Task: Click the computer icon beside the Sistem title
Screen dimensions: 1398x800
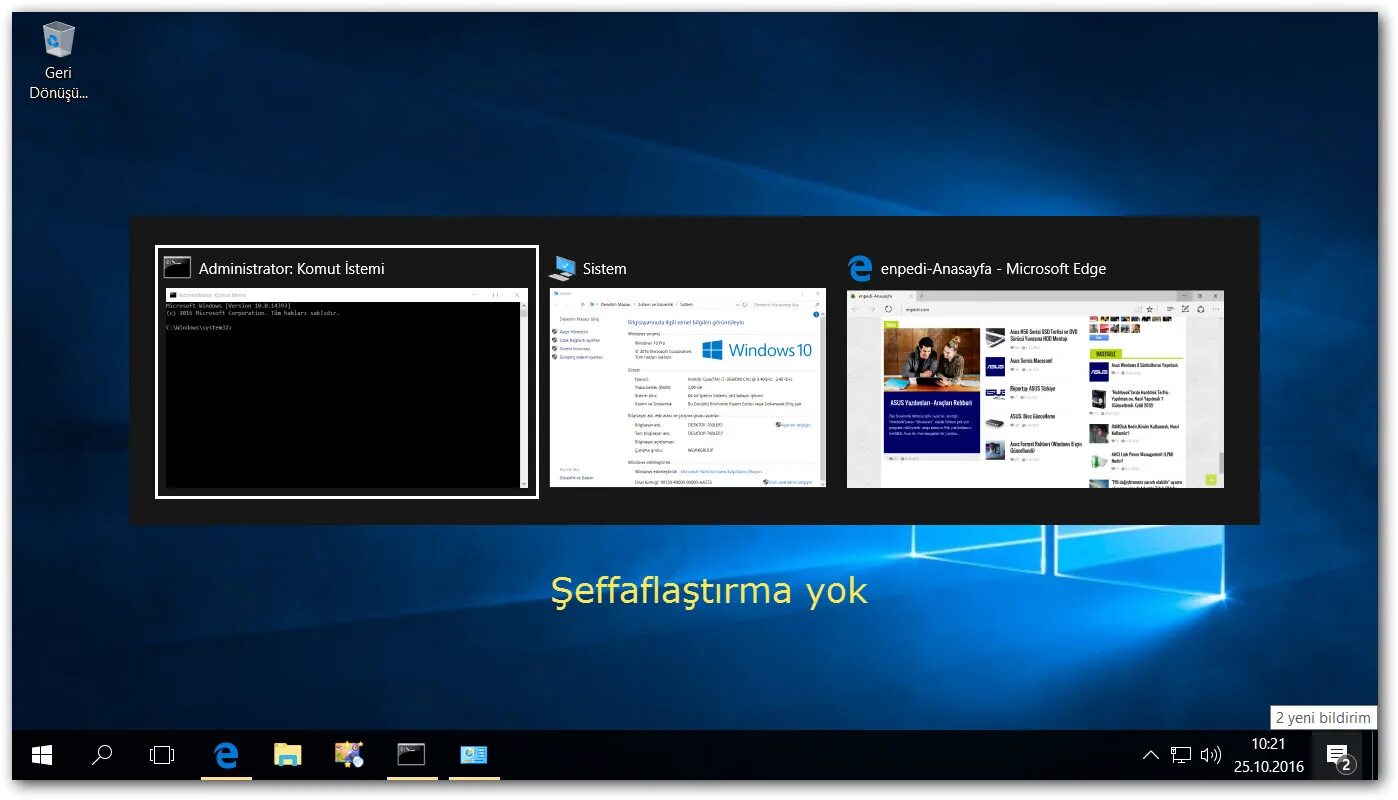Action: tap(562, 268)
